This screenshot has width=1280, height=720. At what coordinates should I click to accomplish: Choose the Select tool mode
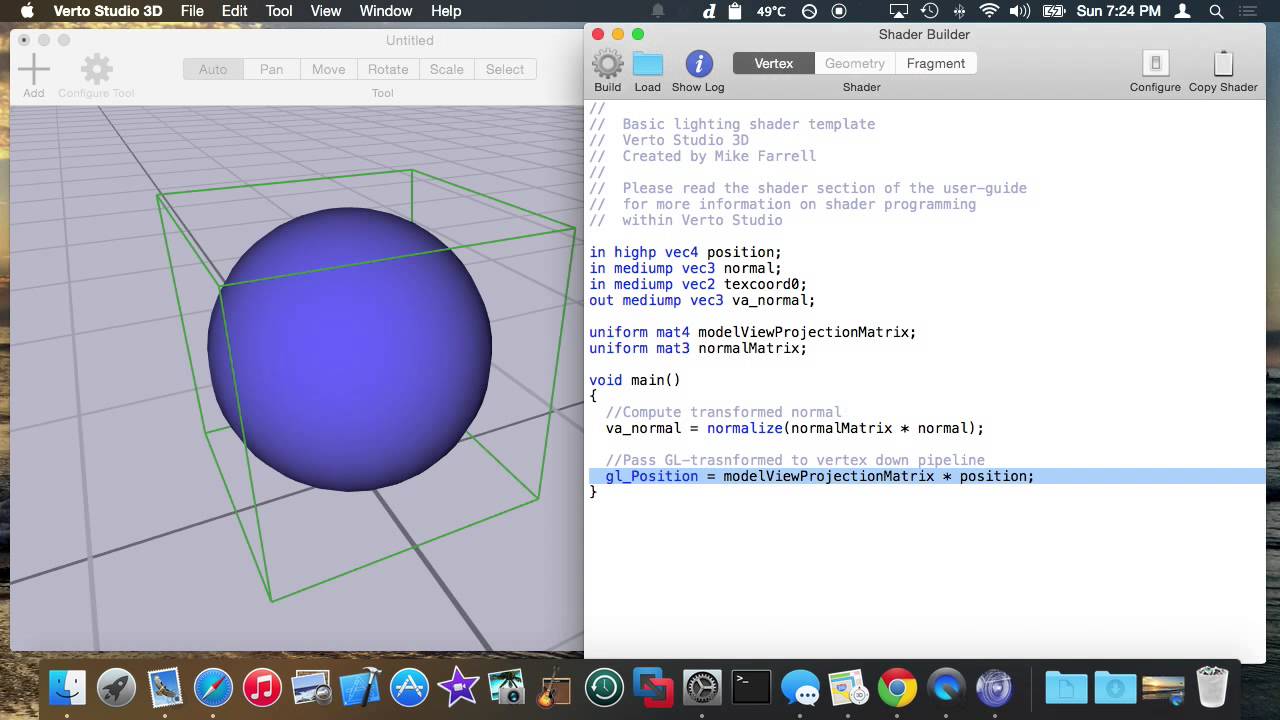point(505,69)
